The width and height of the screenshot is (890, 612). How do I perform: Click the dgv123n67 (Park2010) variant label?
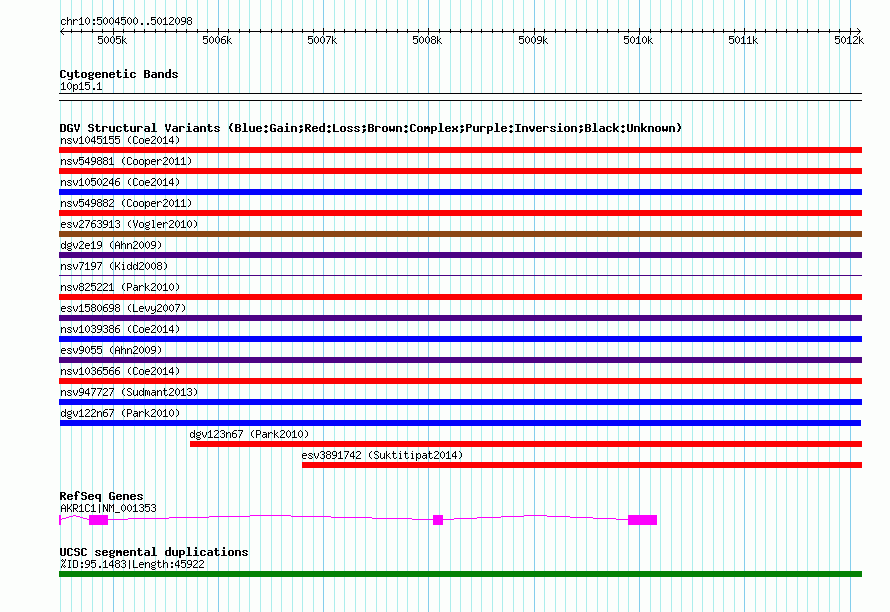249,434
